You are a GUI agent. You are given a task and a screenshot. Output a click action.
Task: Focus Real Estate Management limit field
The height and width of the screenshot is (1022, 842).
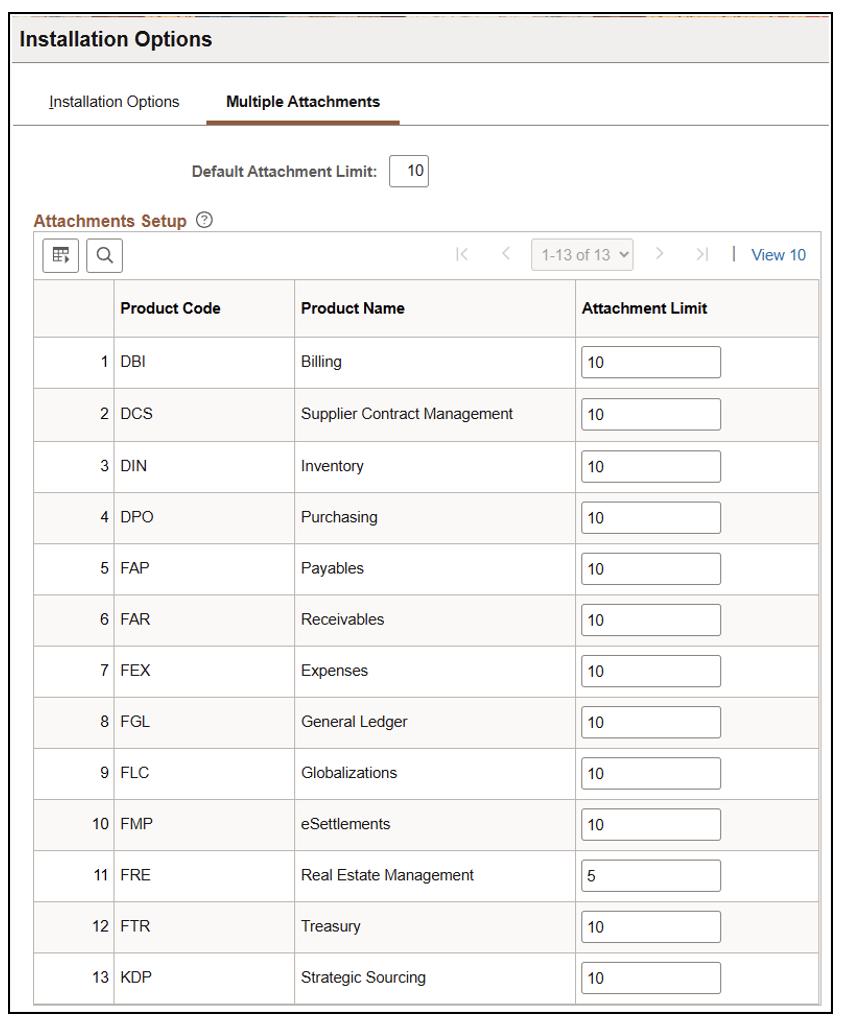click(x=650, y=876)
